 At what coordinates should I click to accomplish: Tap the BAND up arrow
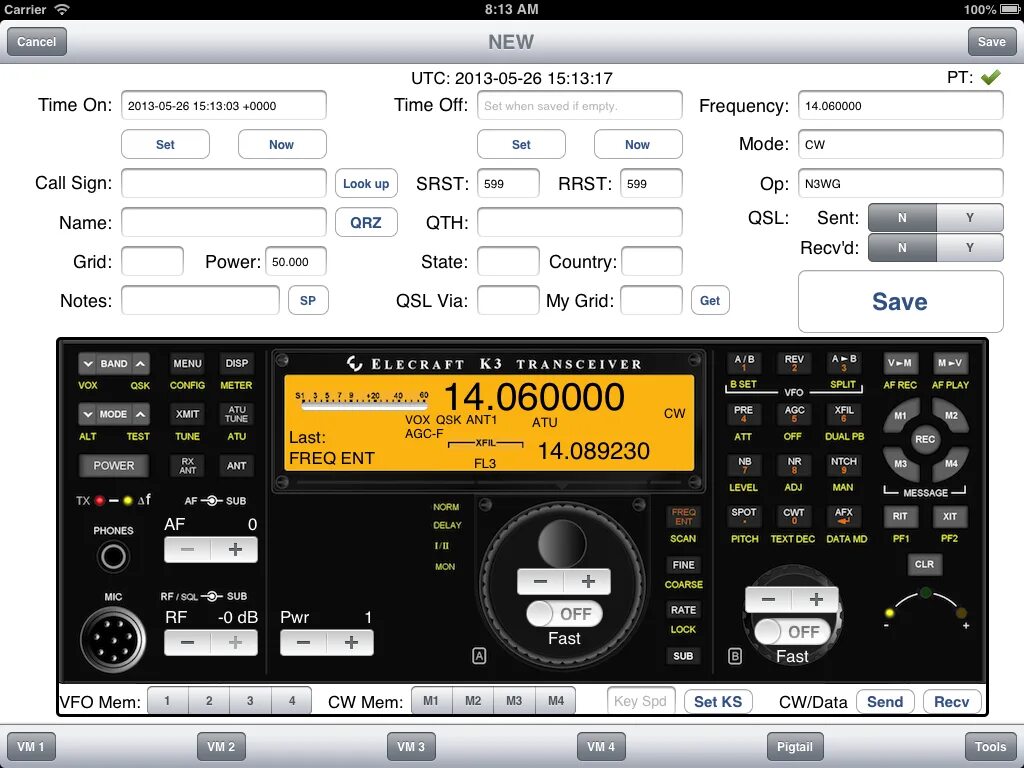point(140,364)
